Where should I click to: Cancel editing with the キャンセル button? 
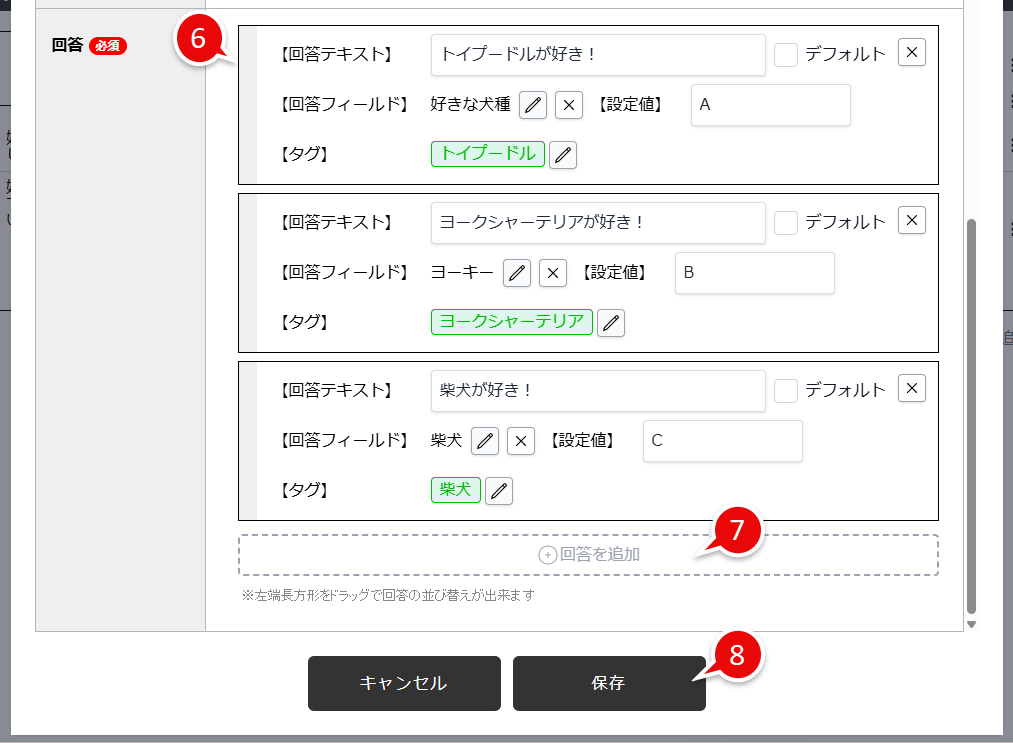pos(403,683)
